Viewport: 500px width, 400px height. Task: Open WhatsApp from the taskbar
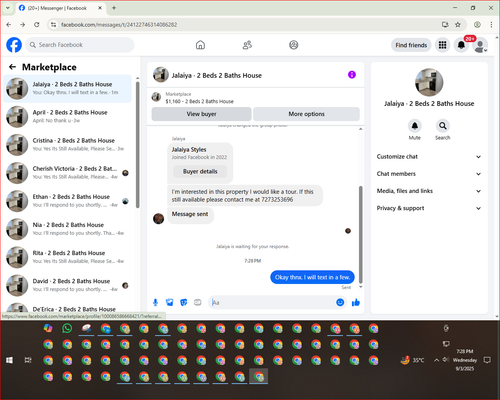tap(67, 328)
